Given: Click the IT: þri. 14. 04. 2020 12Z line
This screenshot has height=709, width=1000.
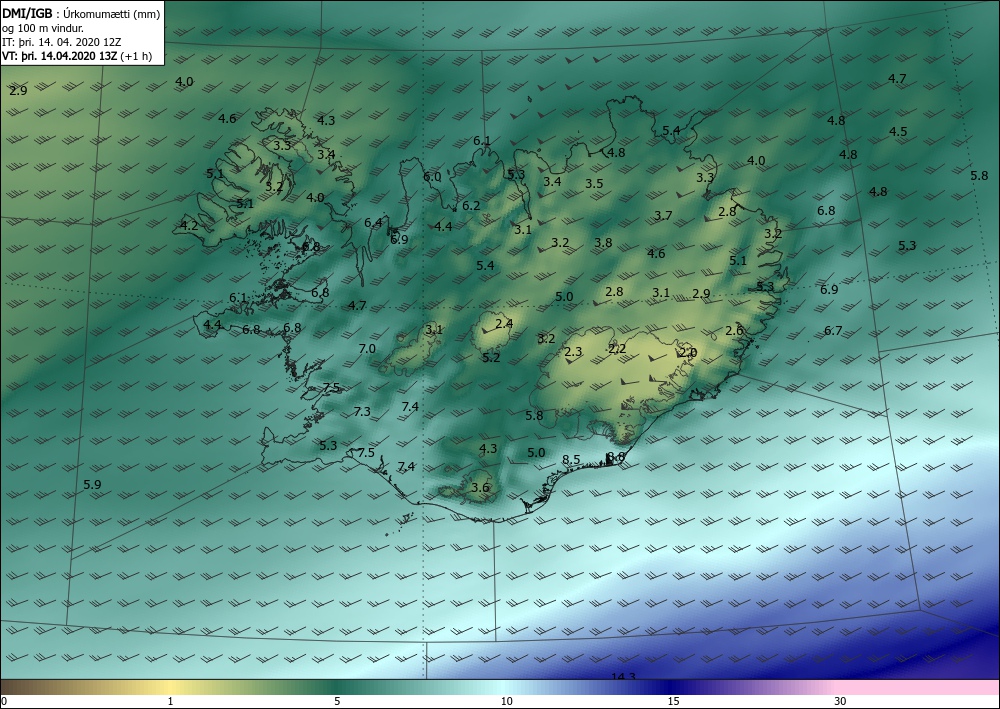Looking at the screenshot, I should pos(62,42).
